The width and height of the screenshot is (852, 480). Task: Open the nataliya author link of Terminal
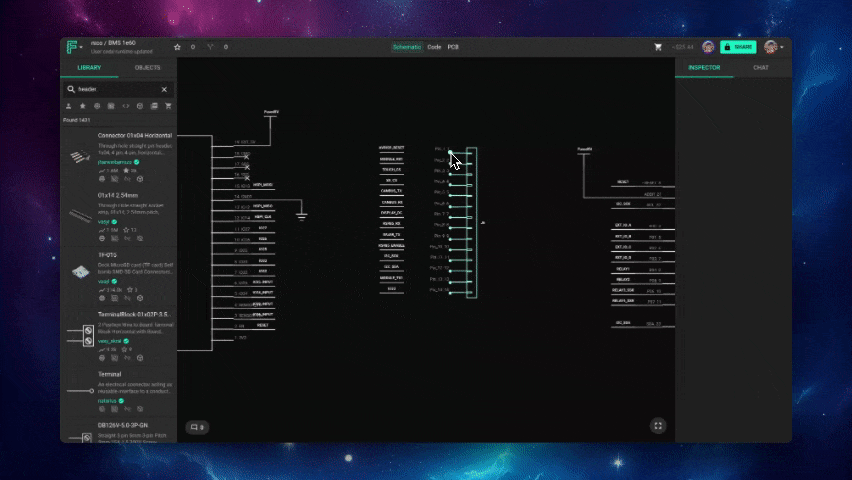pos(107,401)
